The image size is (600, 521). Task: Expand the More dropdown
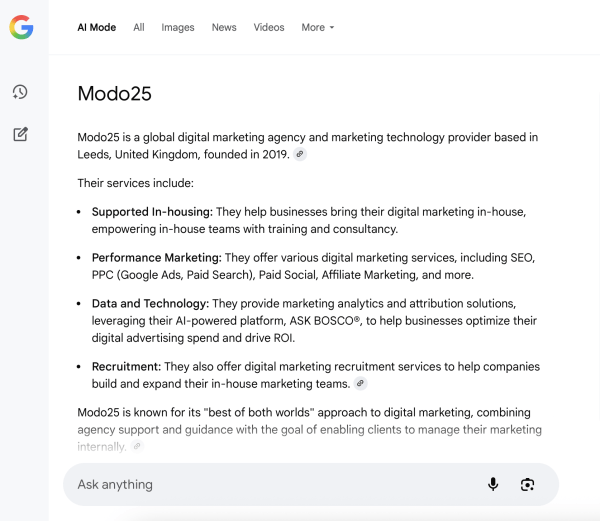[x=318, y=28]
